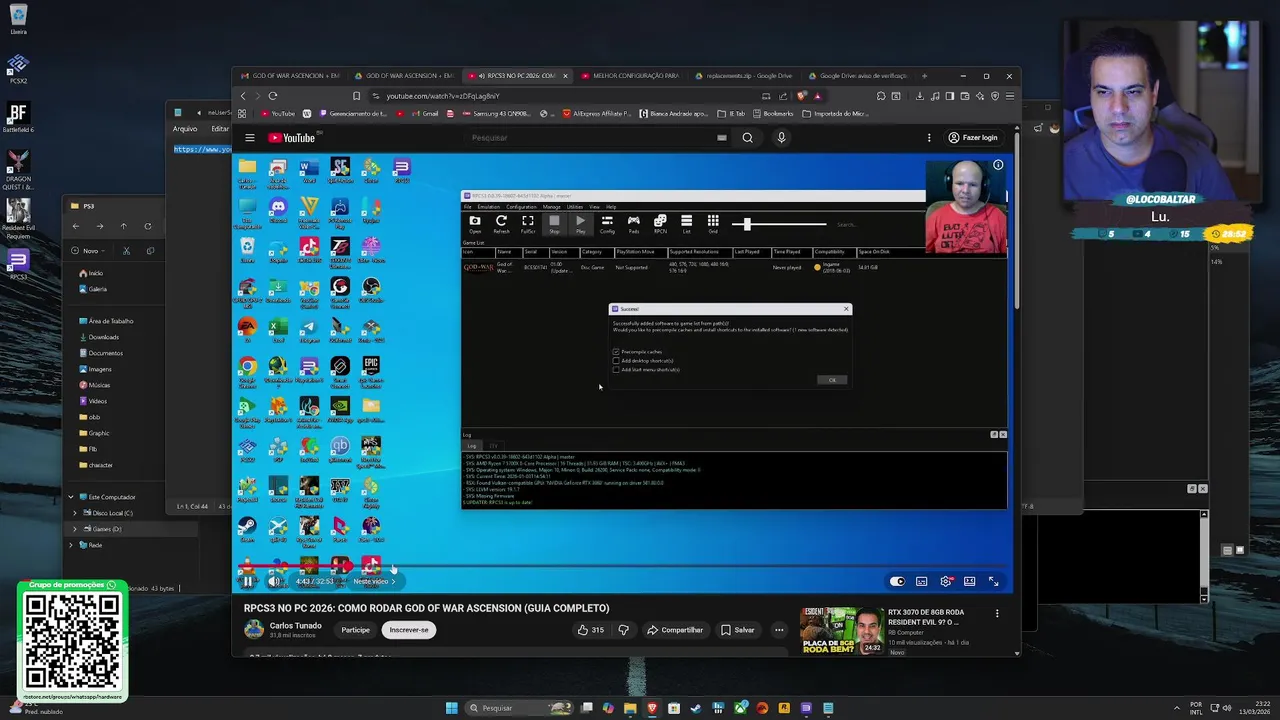
Task: Go to YouTube home via logo
Action: [292, 138]
